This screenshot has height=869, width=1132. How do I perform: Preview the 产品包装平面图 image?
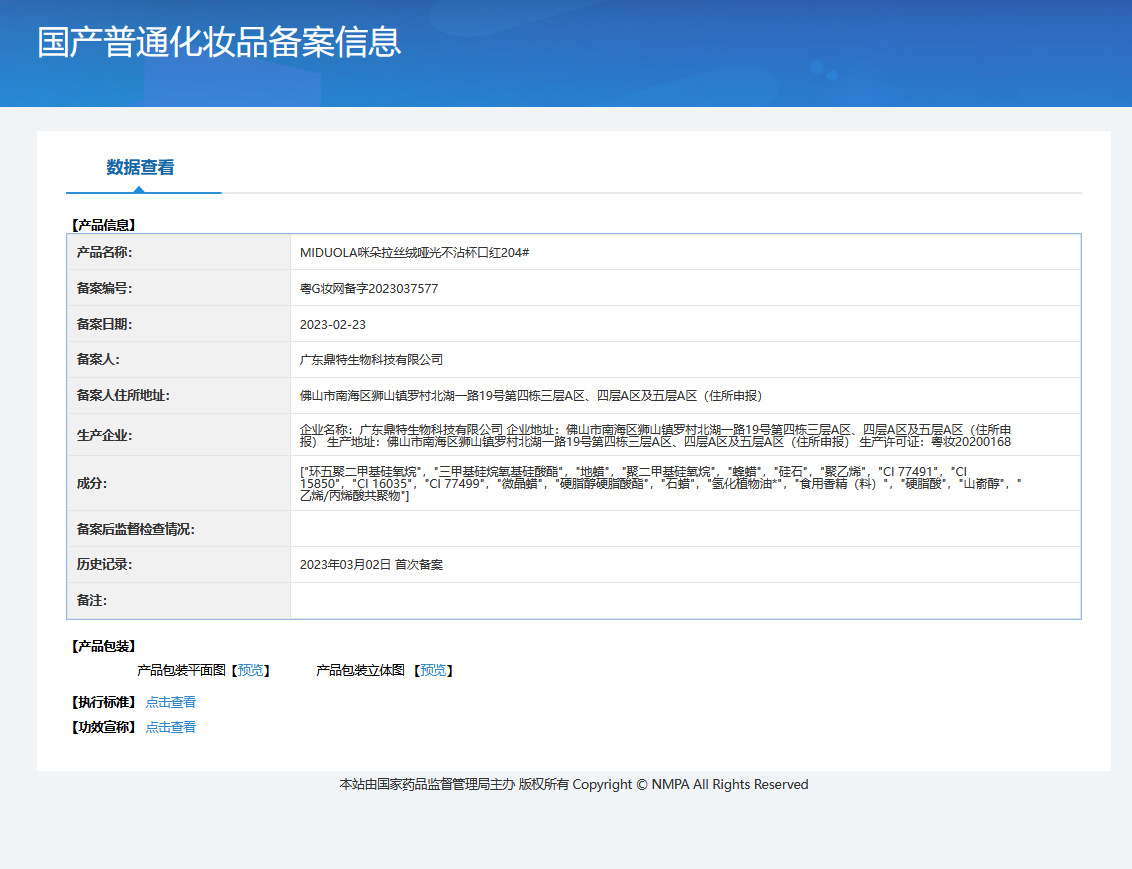point(251,671)
